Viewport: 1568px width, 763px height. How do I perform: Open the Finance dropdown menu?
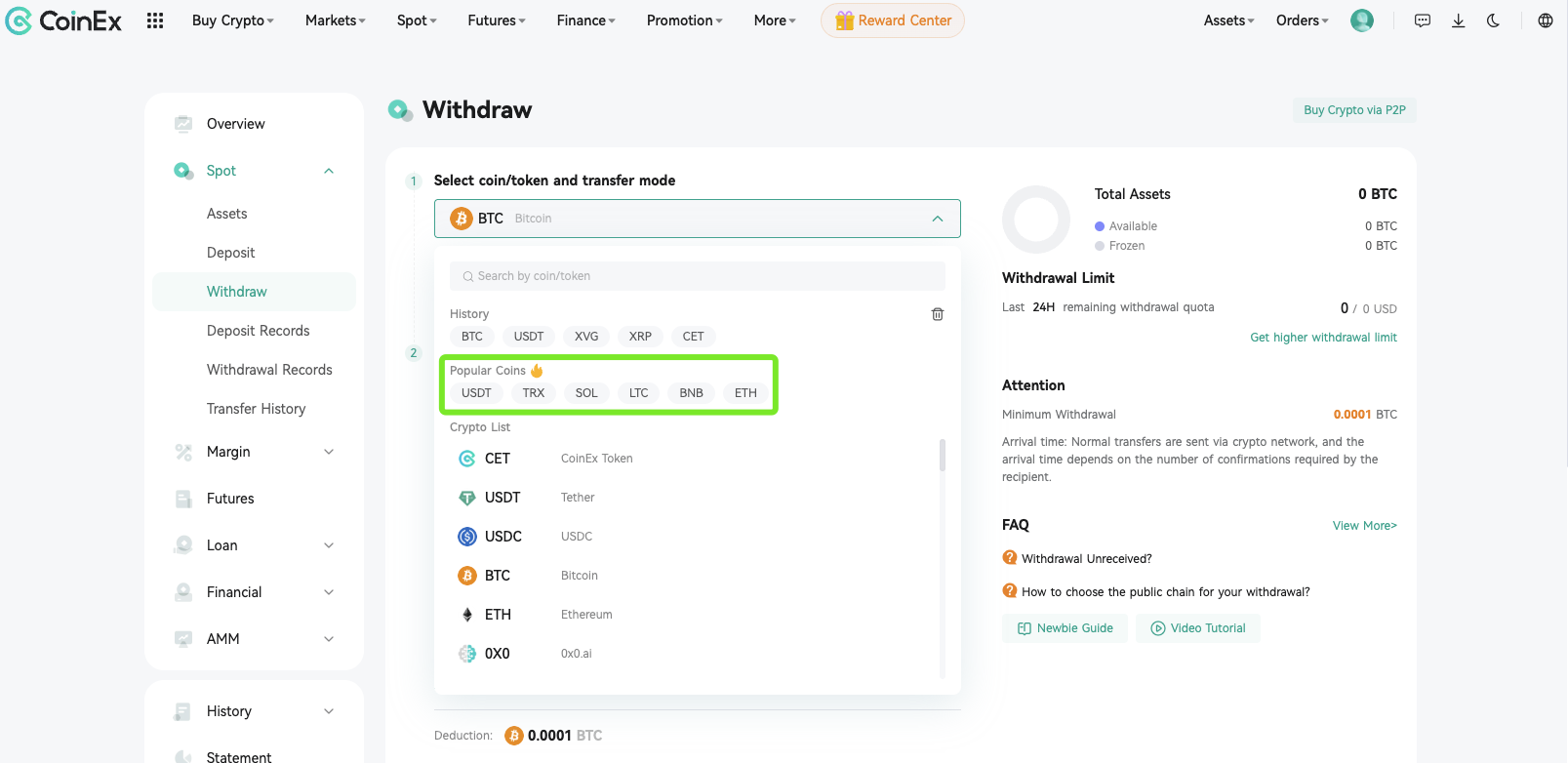point(585,20)
